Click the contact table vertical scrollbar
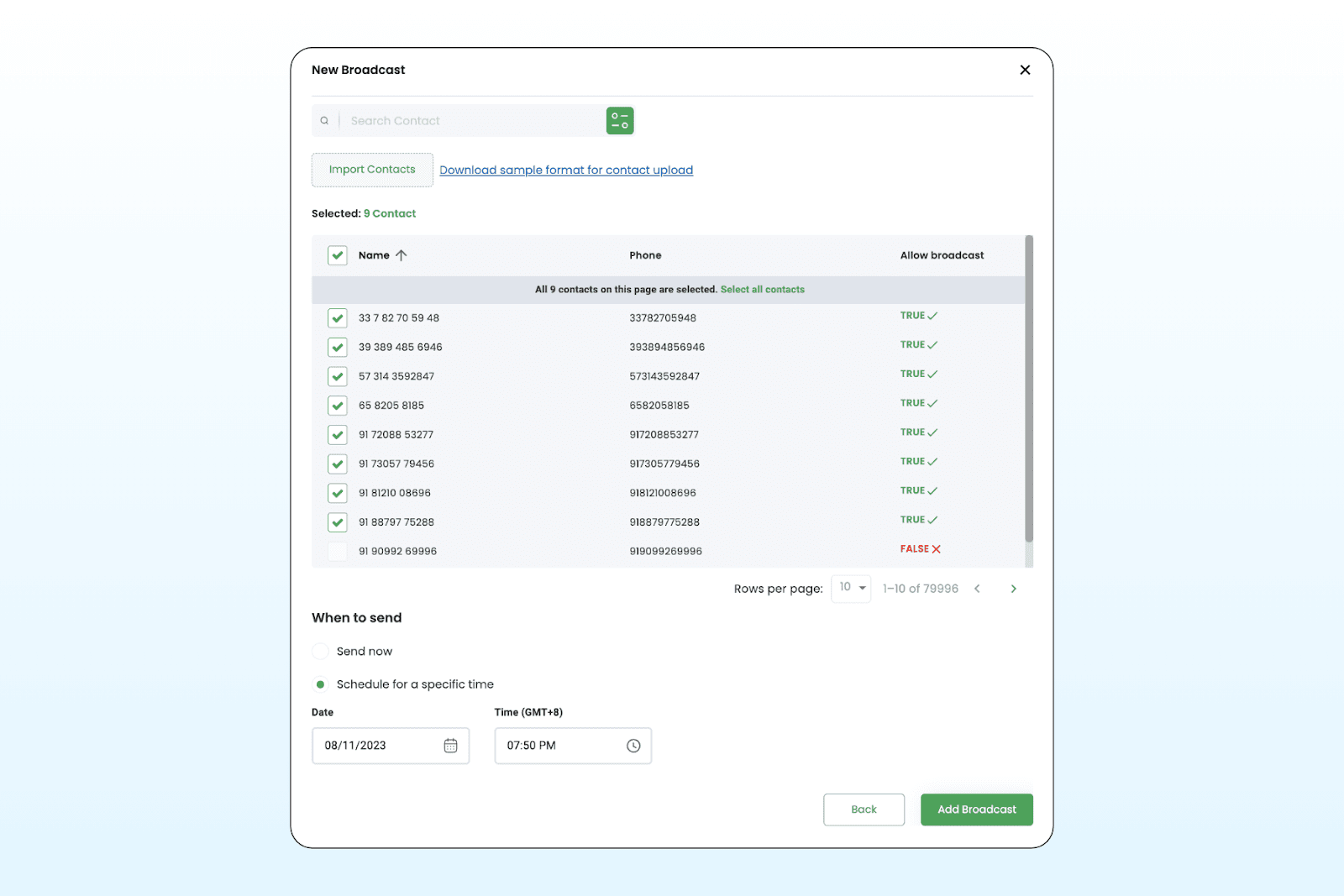1344x896 pixels. click(x=1029, y=389)
